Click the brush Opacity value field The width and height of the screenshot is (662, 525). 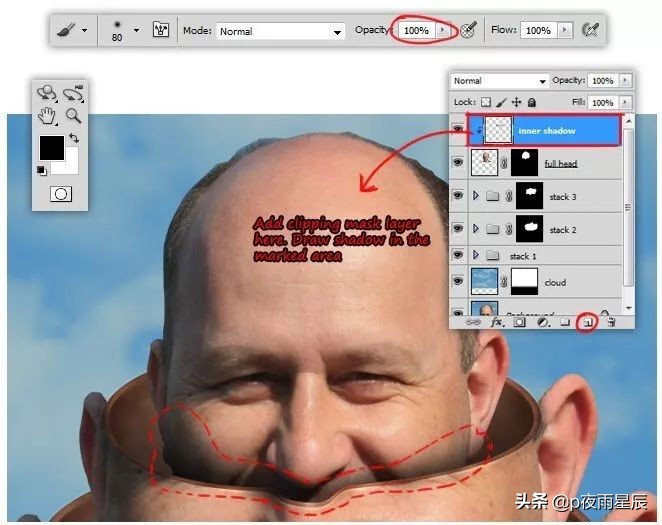point(415,31)
